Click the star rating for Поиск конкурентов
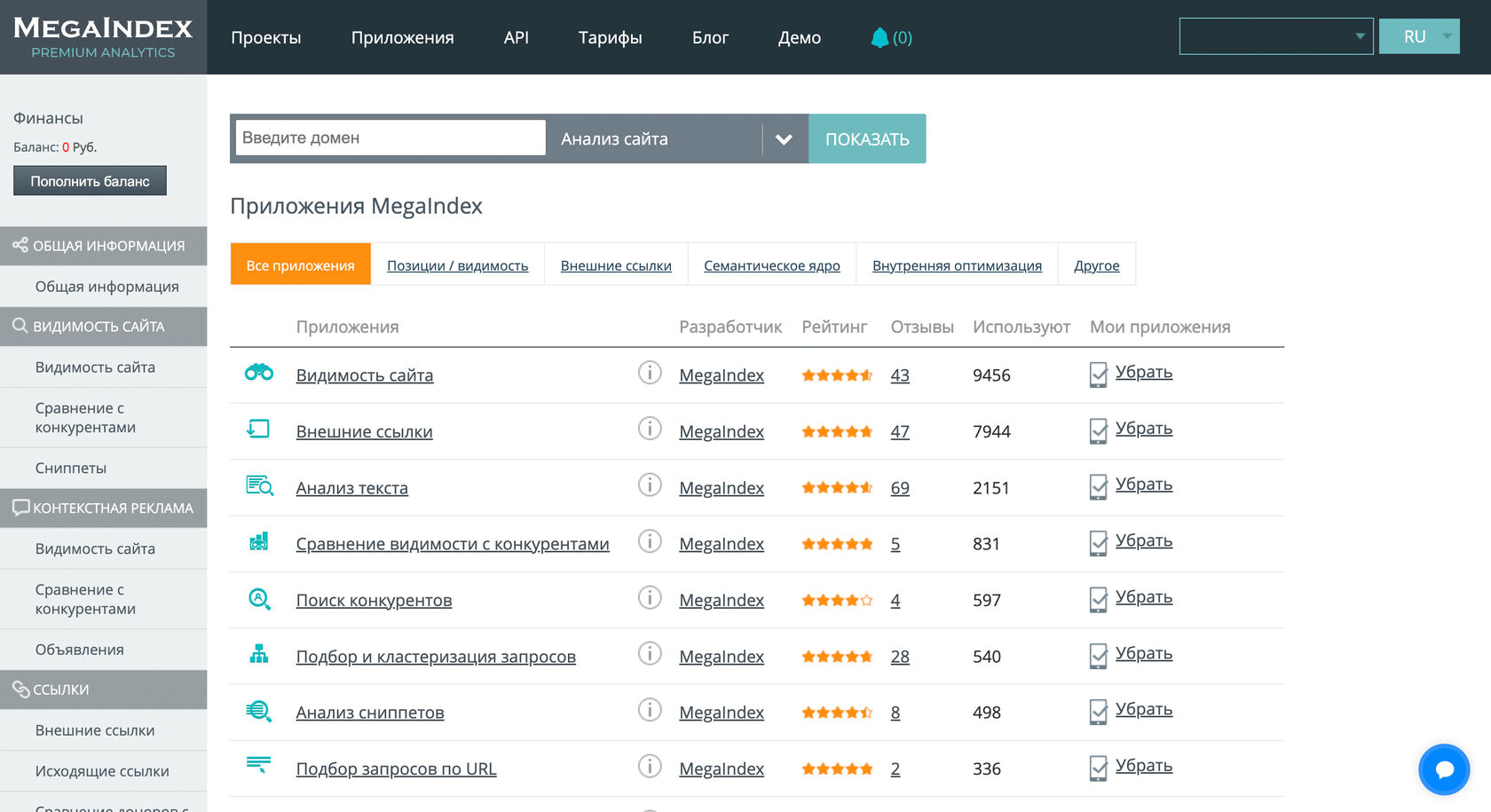 click(837, 601)
